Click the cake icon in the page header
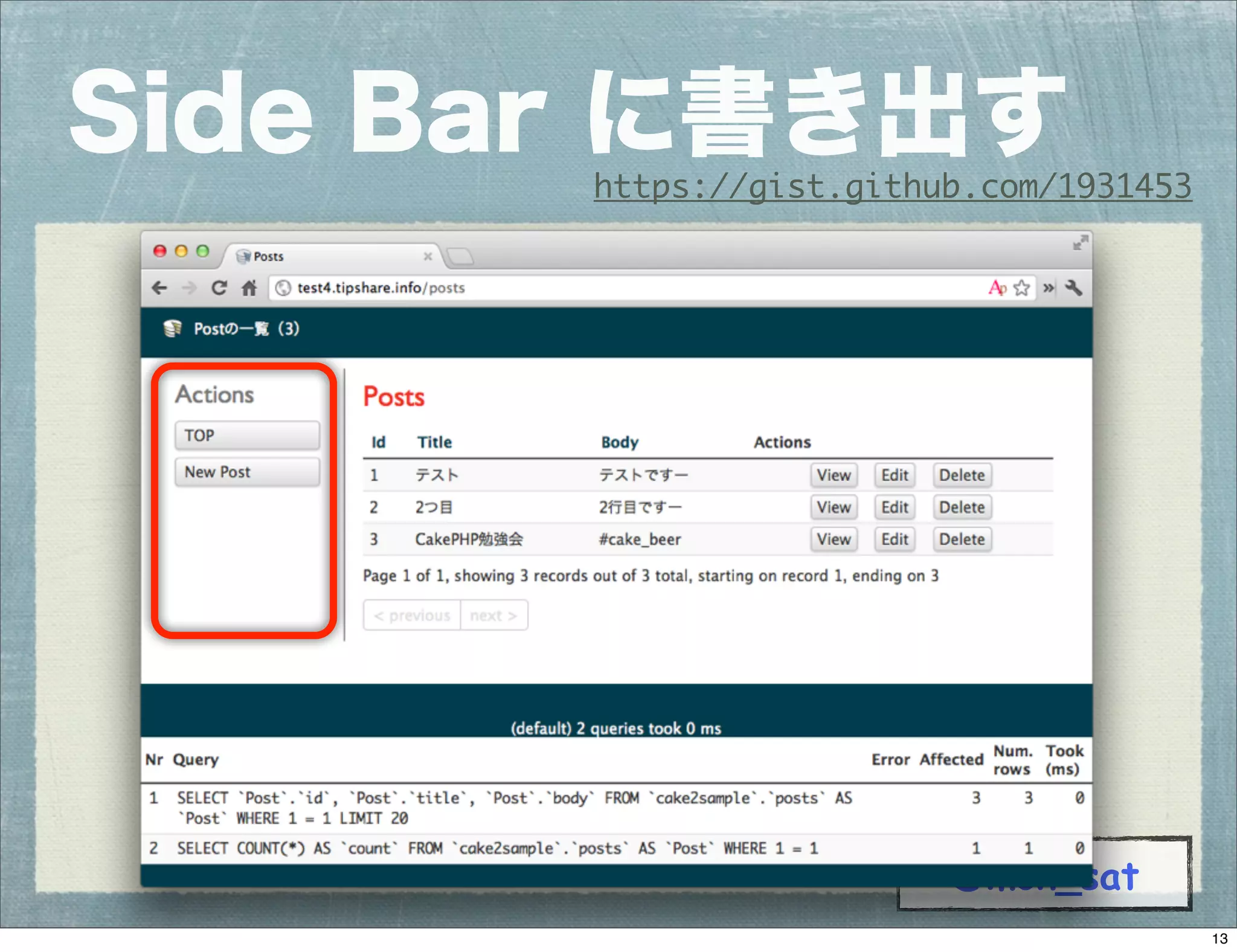This screenshot has height=952, width=1237. pyautogui.click(x=173, y=328)
